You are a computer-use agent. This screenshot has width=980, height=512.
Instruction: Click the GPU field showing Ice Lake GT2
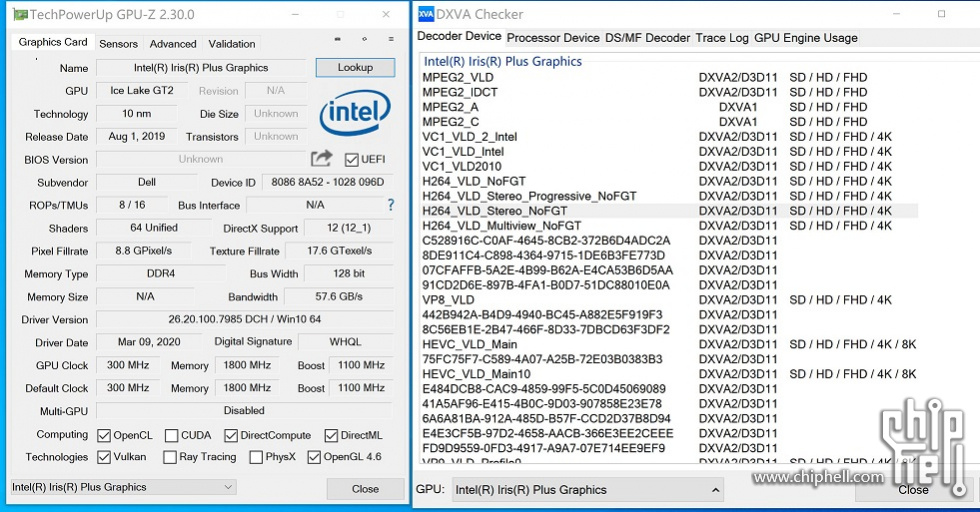pyautogui.click(x=142, y=91)
